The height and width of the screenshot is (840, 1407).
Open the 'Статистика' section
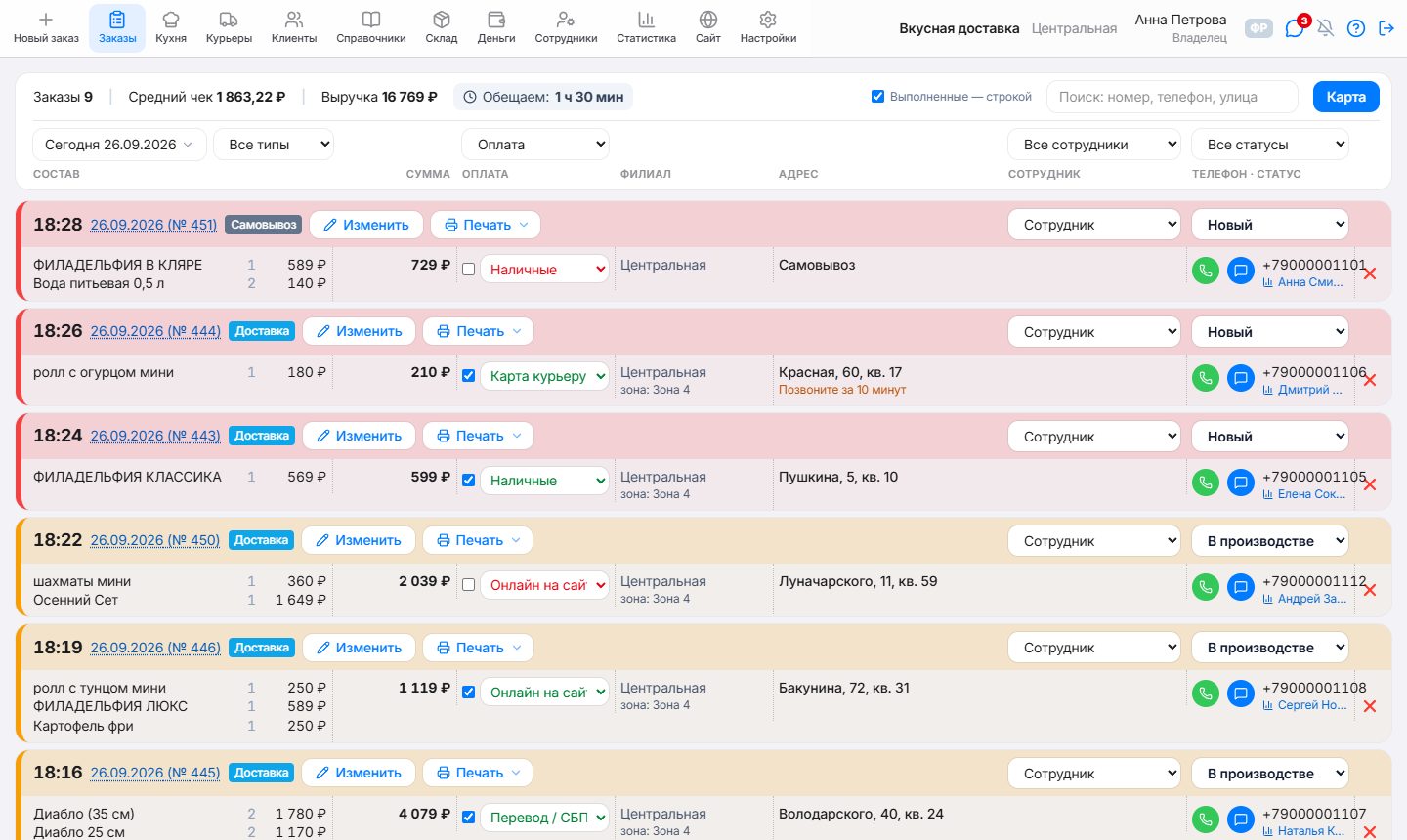coord(646,28)
